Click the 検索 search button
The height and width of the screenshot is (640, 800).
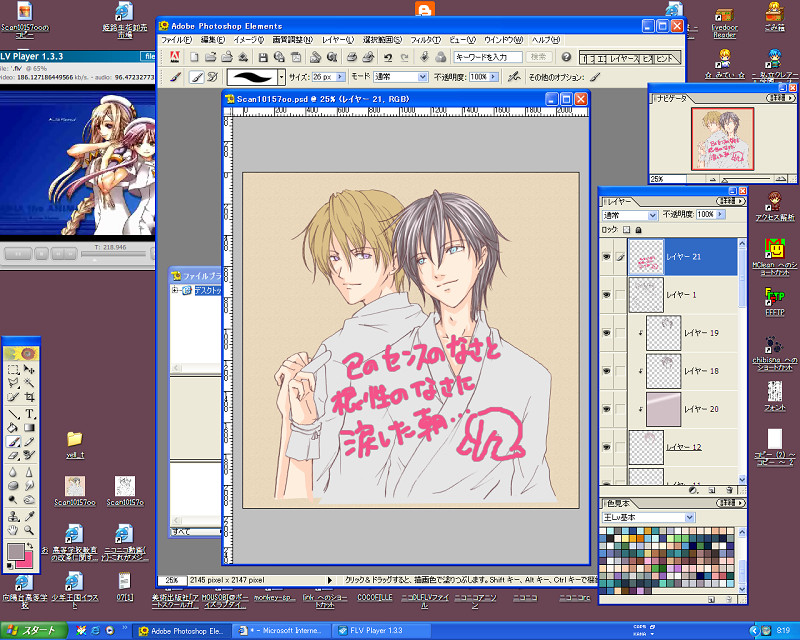(539, 57)
